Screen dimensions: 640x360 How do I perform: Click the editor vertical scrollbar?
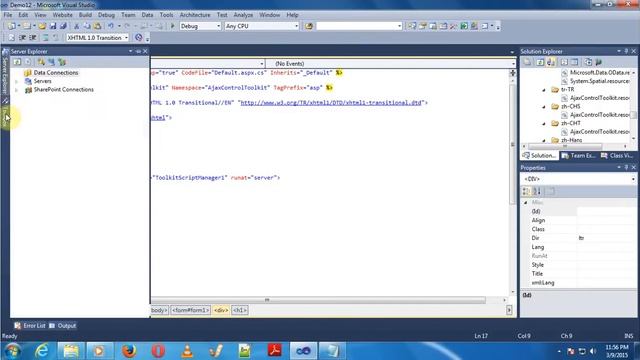[x=513, y=144]
